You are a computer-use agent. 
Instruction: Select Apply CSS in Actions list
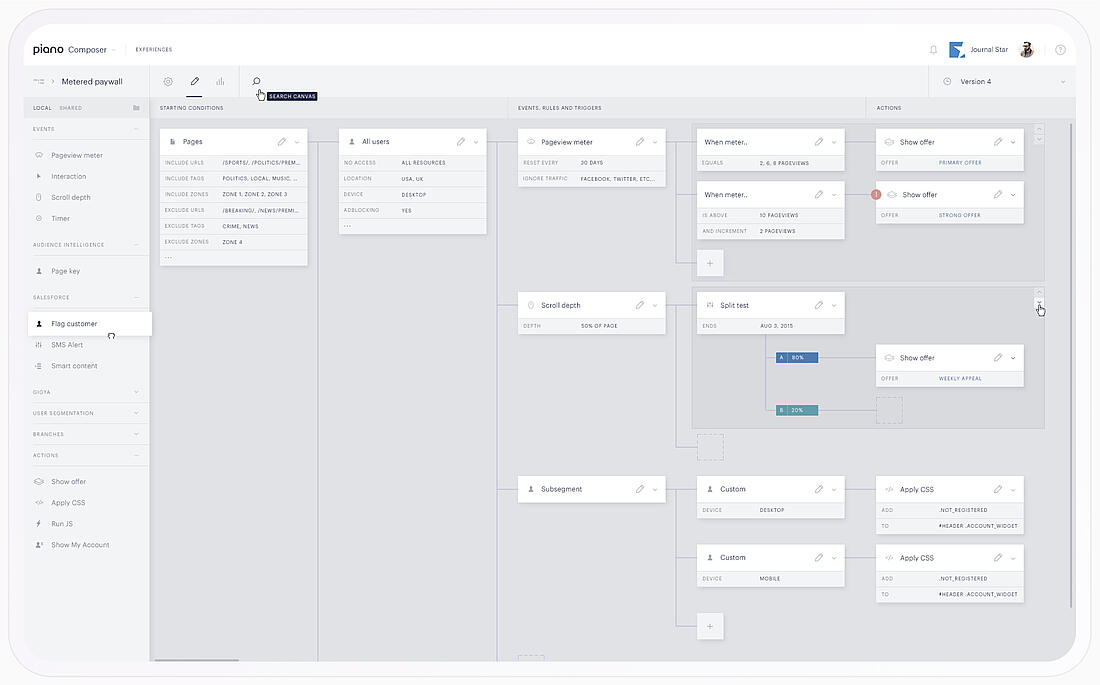68,503
